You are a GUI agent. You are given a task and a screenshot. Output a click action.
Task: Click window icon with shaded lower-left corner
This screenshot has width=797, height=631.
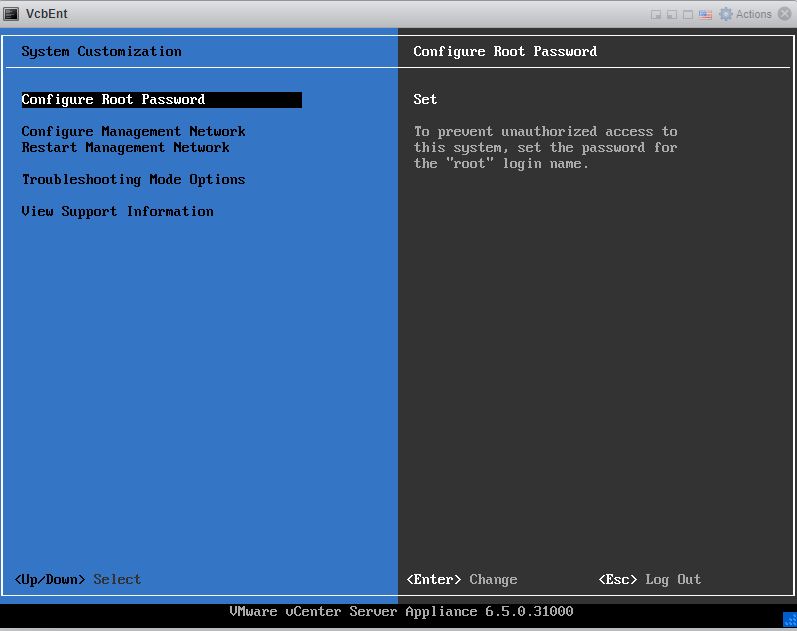tap(672, 14)
